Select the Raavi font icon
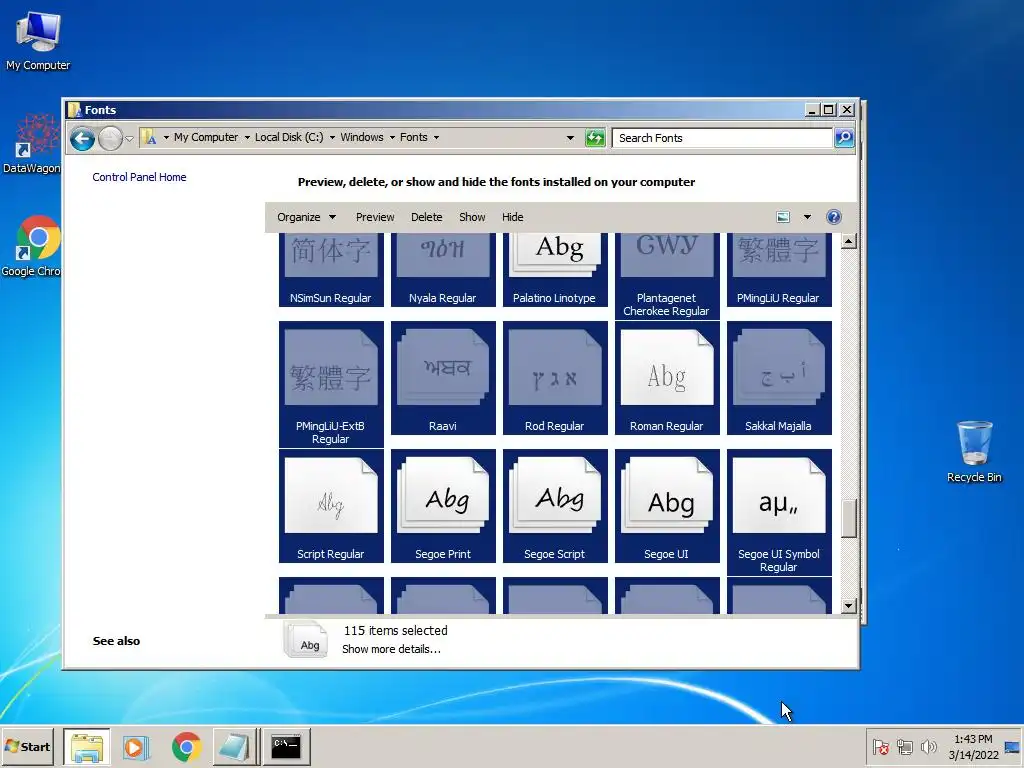This screenshot has width=1024, height=768. 443,377
